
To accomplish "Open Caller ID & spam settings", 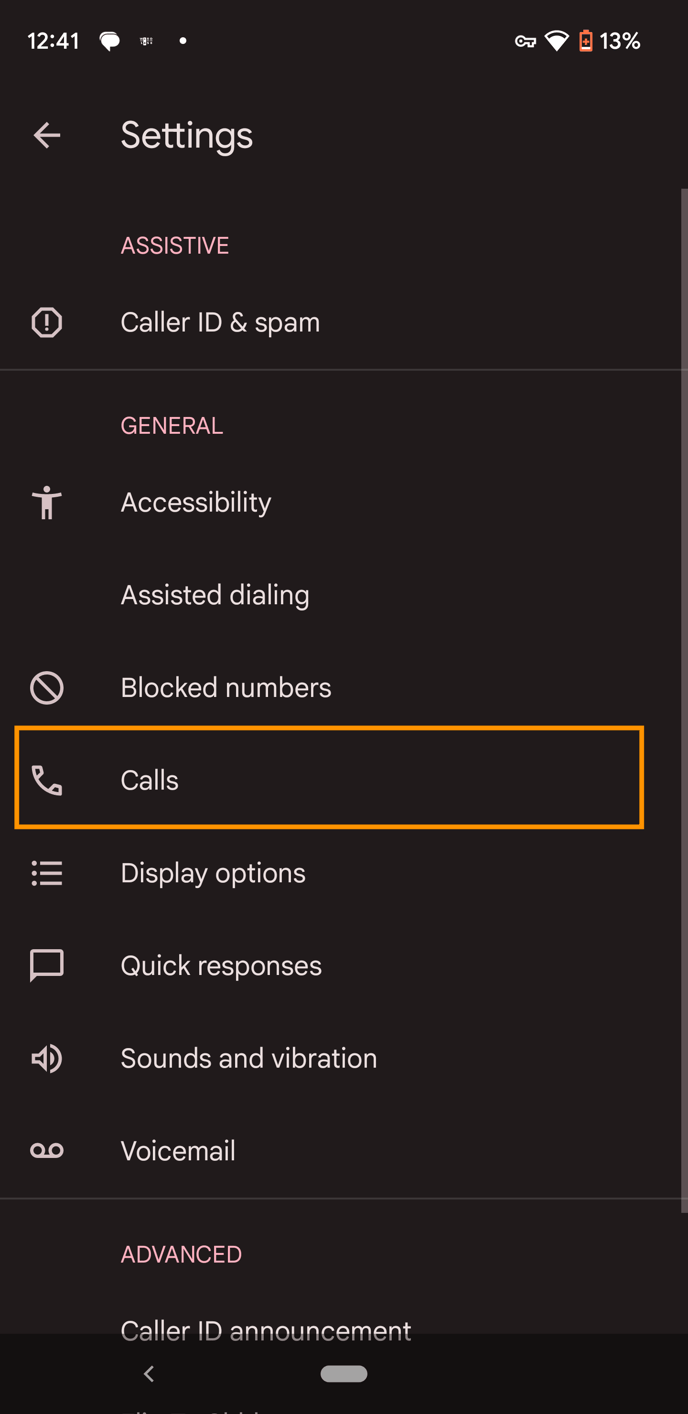I will point(220,322).
